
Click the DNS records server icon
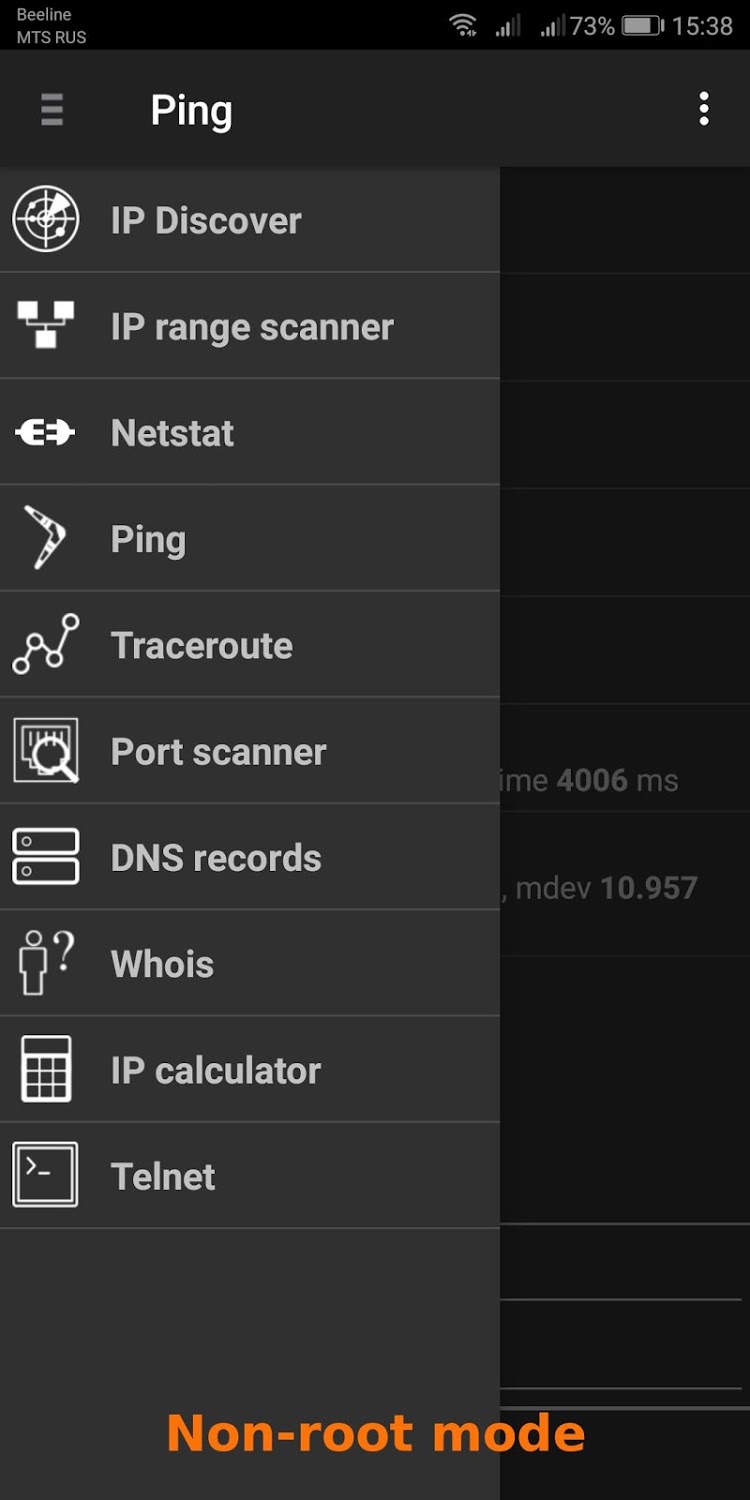46,857
